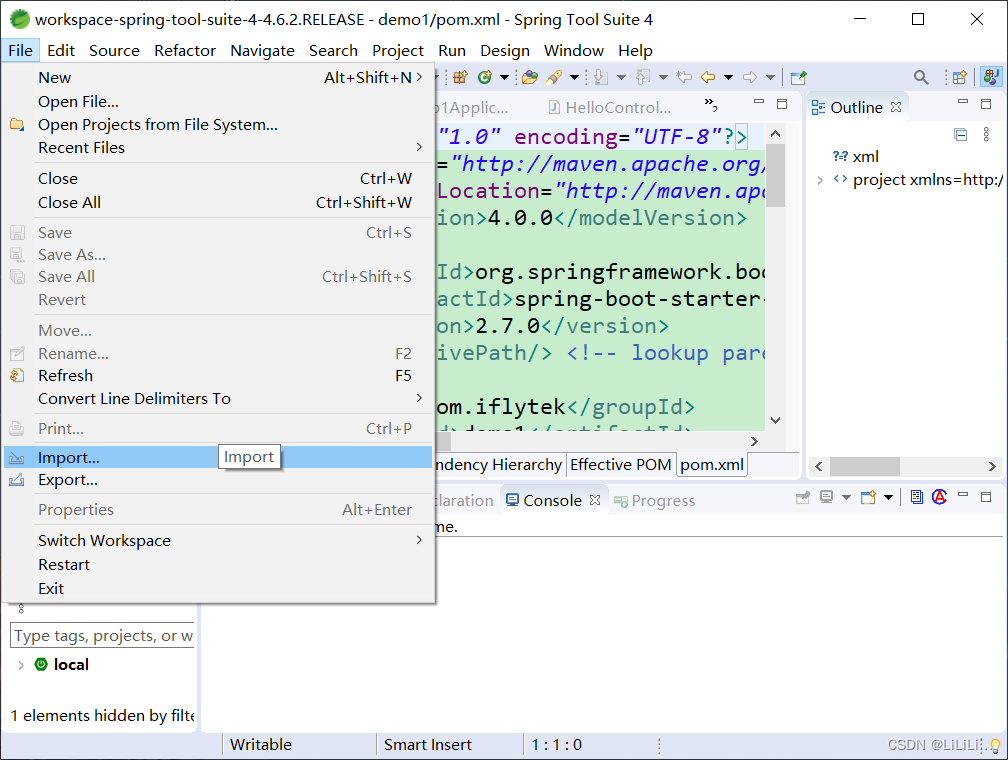This screenshot has width=1008, height=760.
Task: Open the Run menu
Action: click(x=452, y=51)
